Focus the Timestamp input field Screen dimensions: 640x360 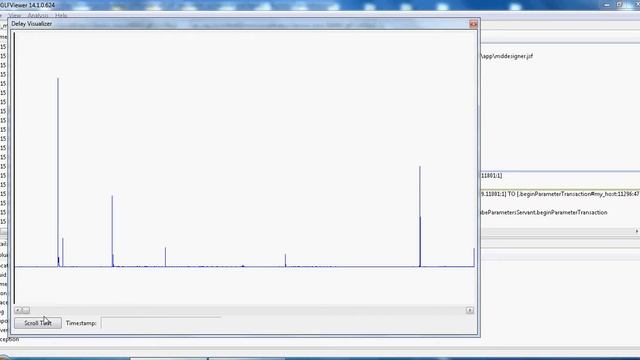tap(161, 323)
